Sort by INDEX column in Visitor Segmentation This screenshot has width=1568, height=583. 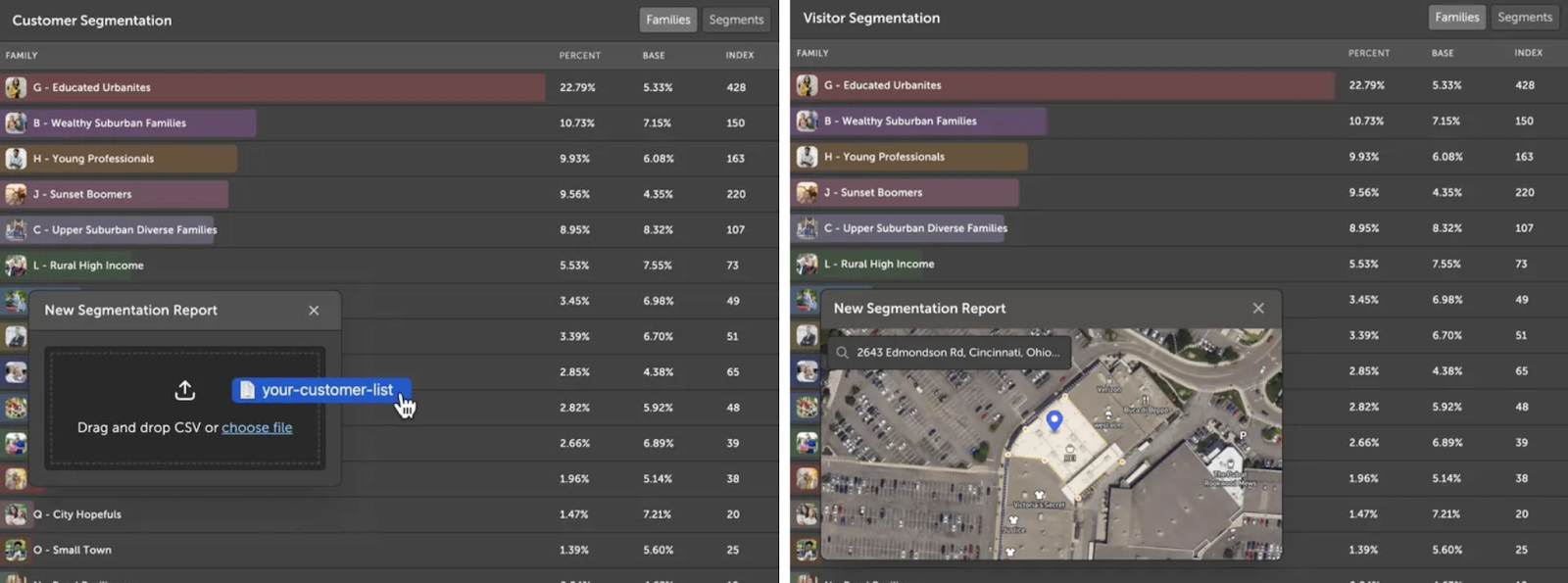coord(1529,53)
